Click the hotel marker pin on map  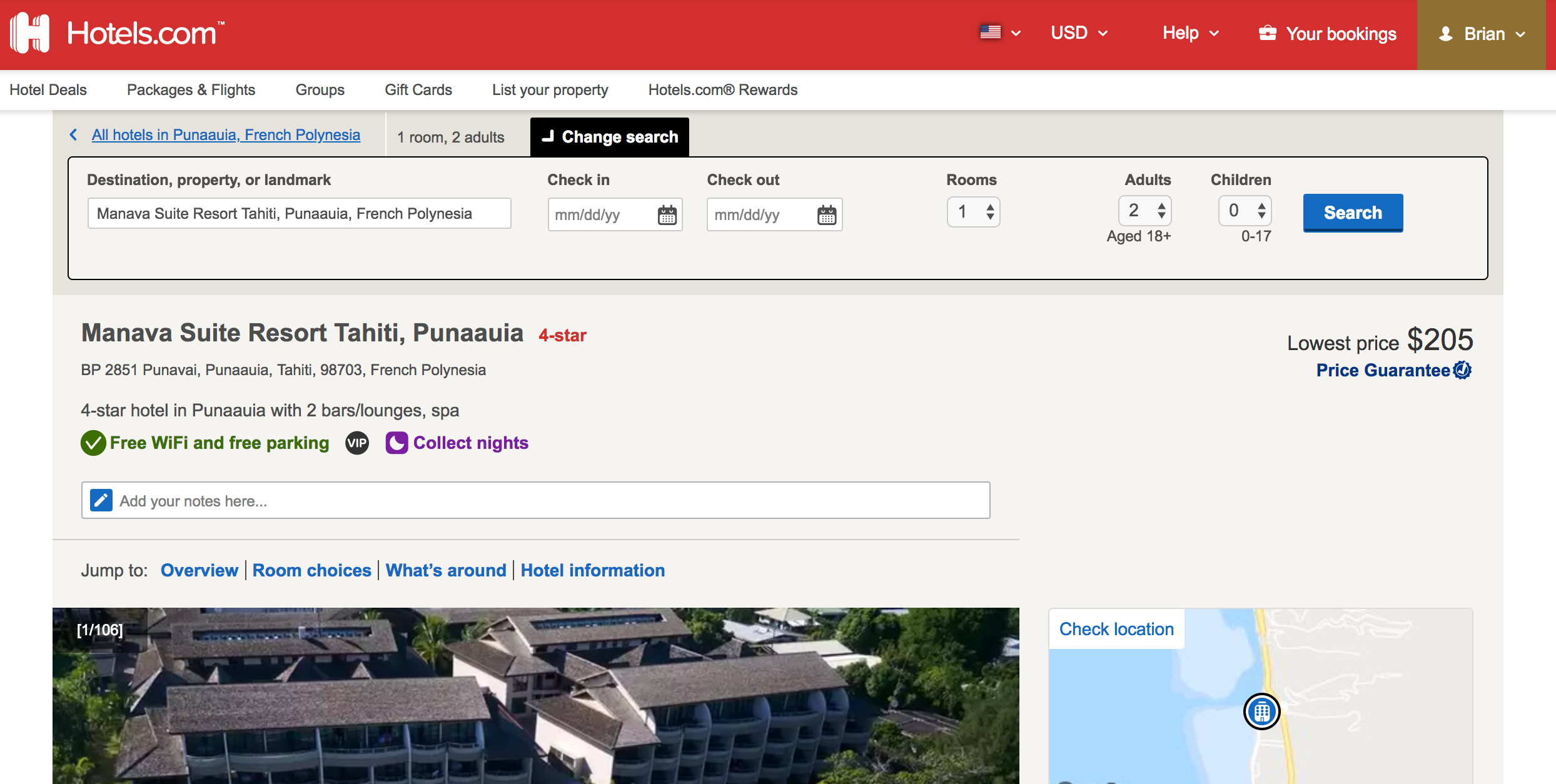(1261, 711)
